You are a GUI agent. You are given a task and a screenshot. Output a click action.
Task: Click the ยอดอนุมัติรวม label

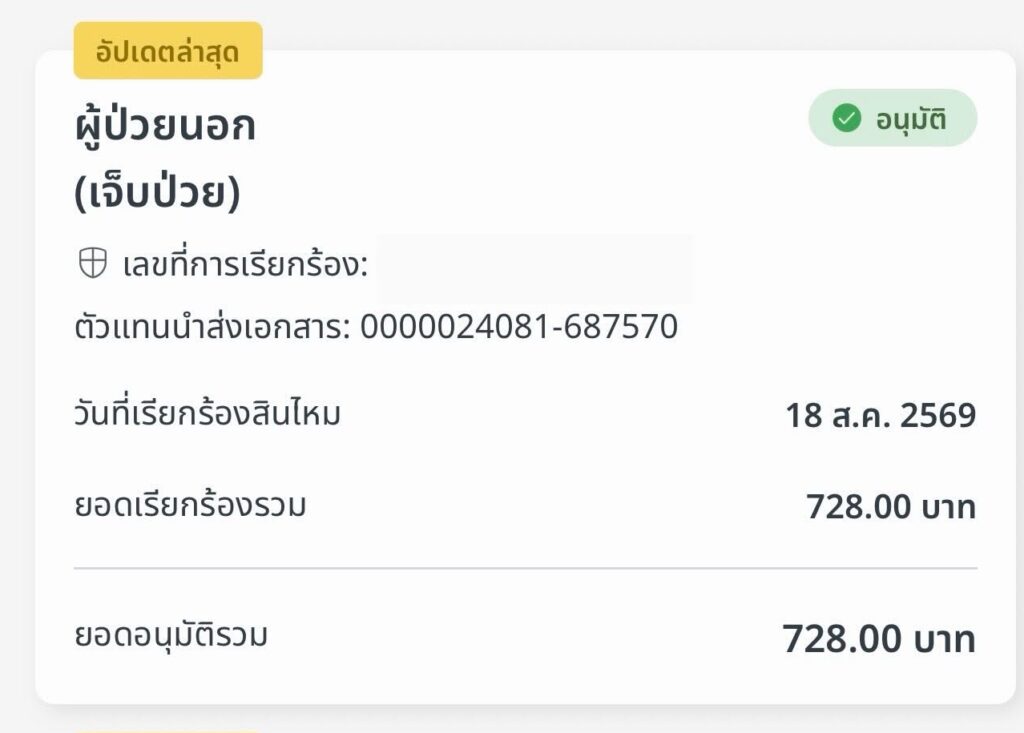click(x=171, y=635)
